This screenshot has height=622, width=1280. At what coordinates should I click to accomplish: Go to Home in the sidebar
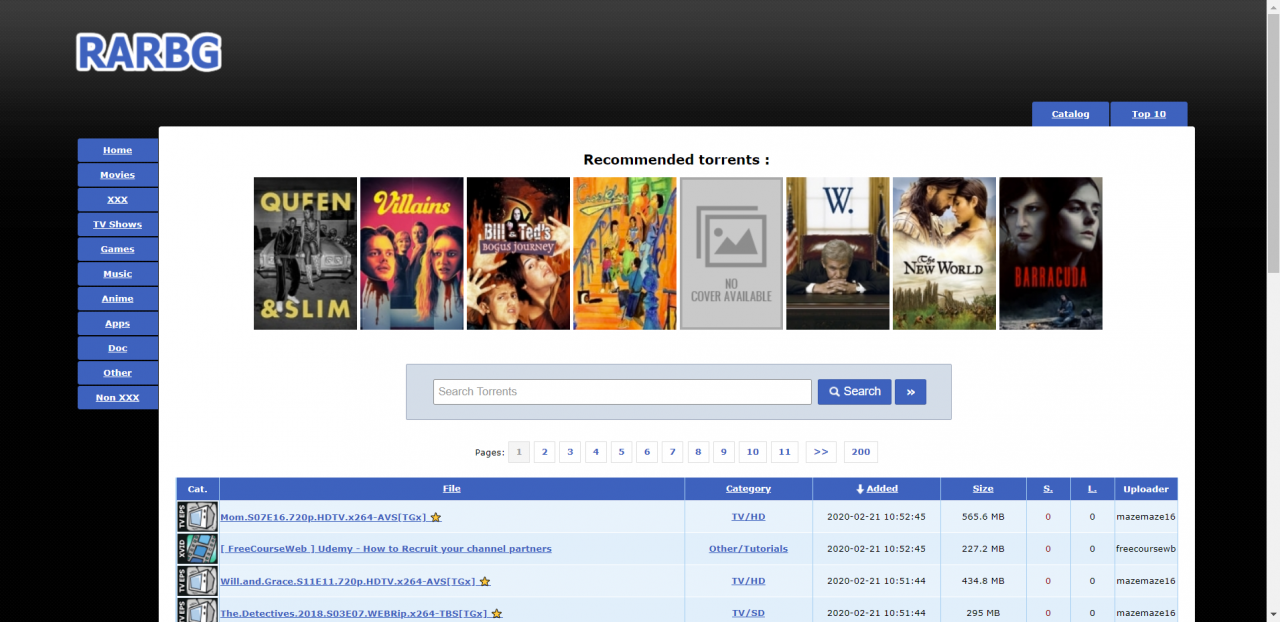(118, 150)
